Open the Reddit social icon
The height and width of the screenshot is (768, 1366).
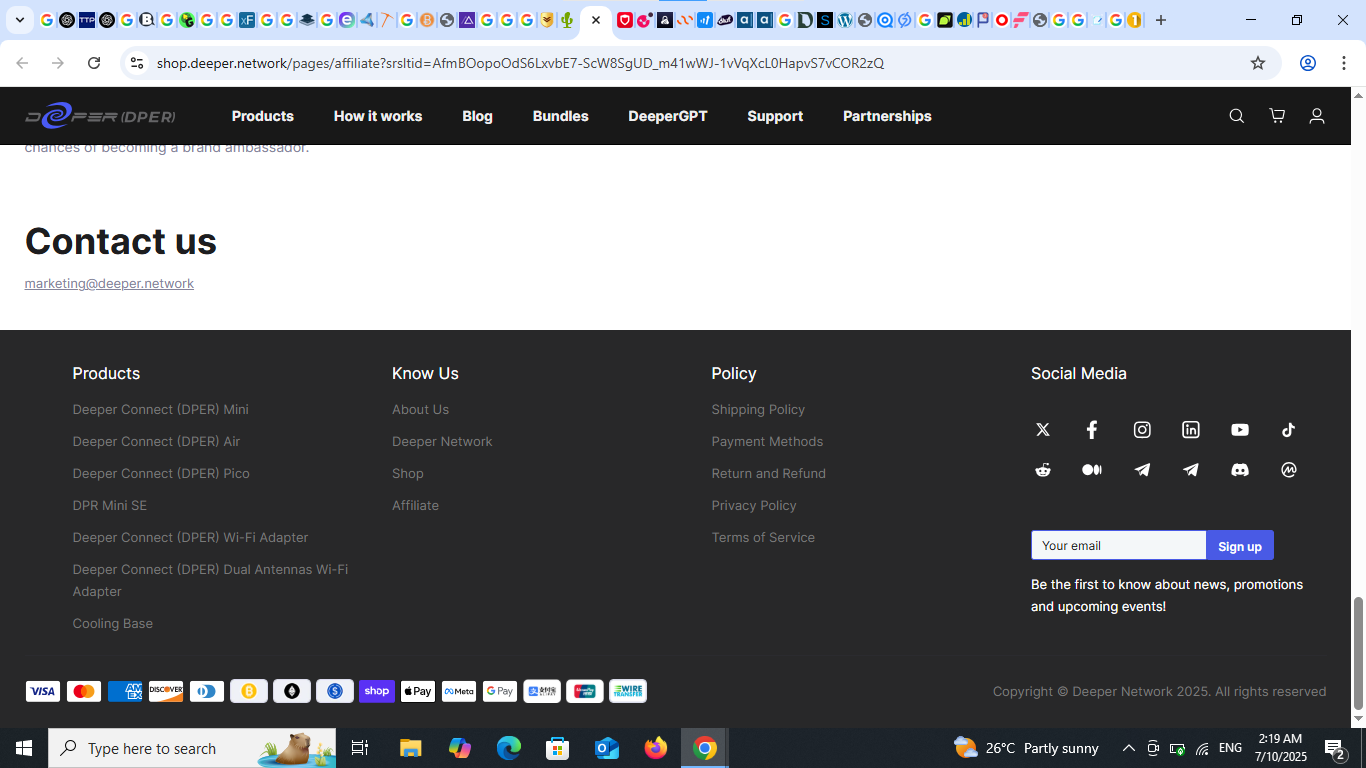[1043, 470]
